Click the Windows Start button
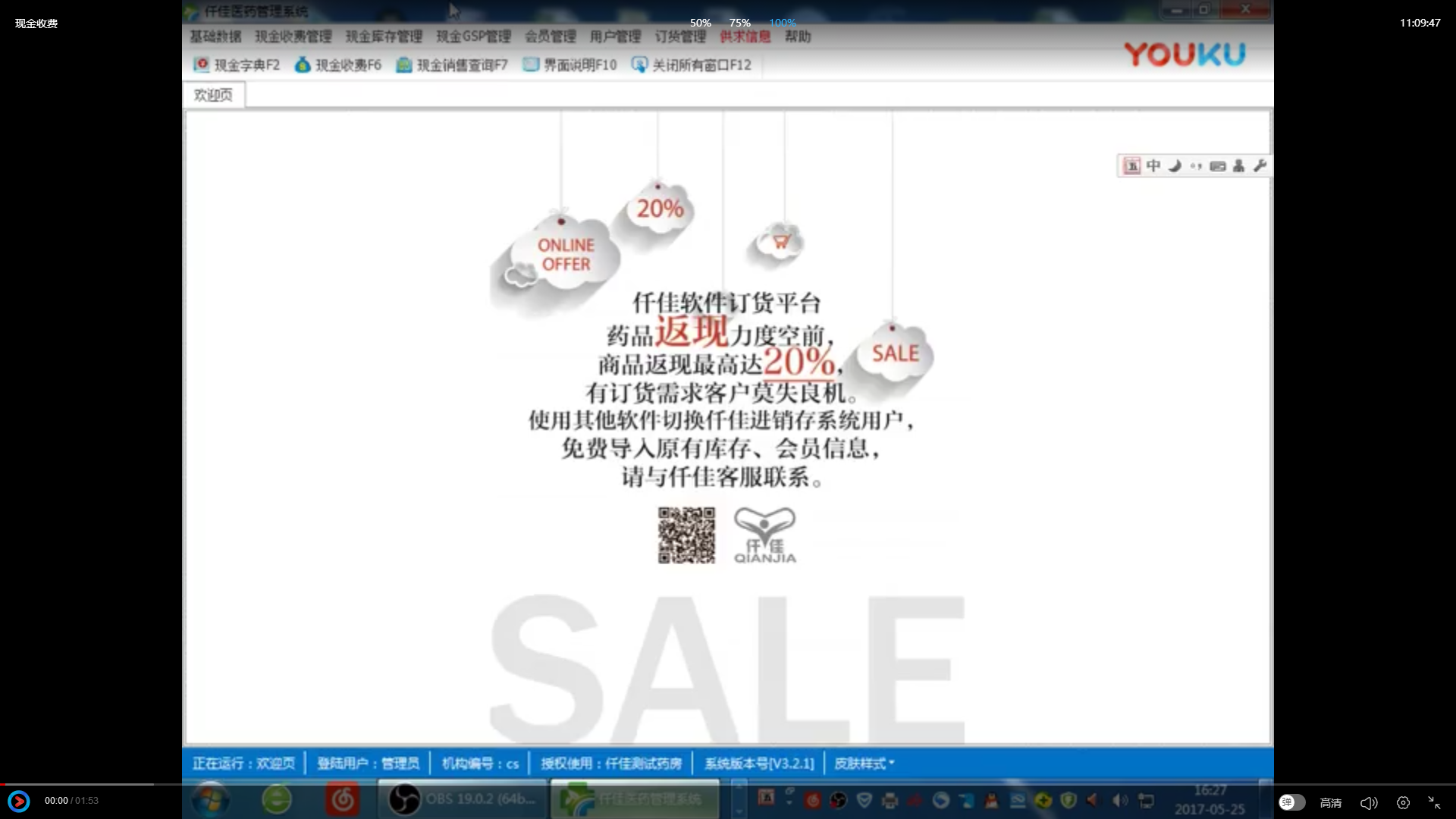 coord(210,801)
